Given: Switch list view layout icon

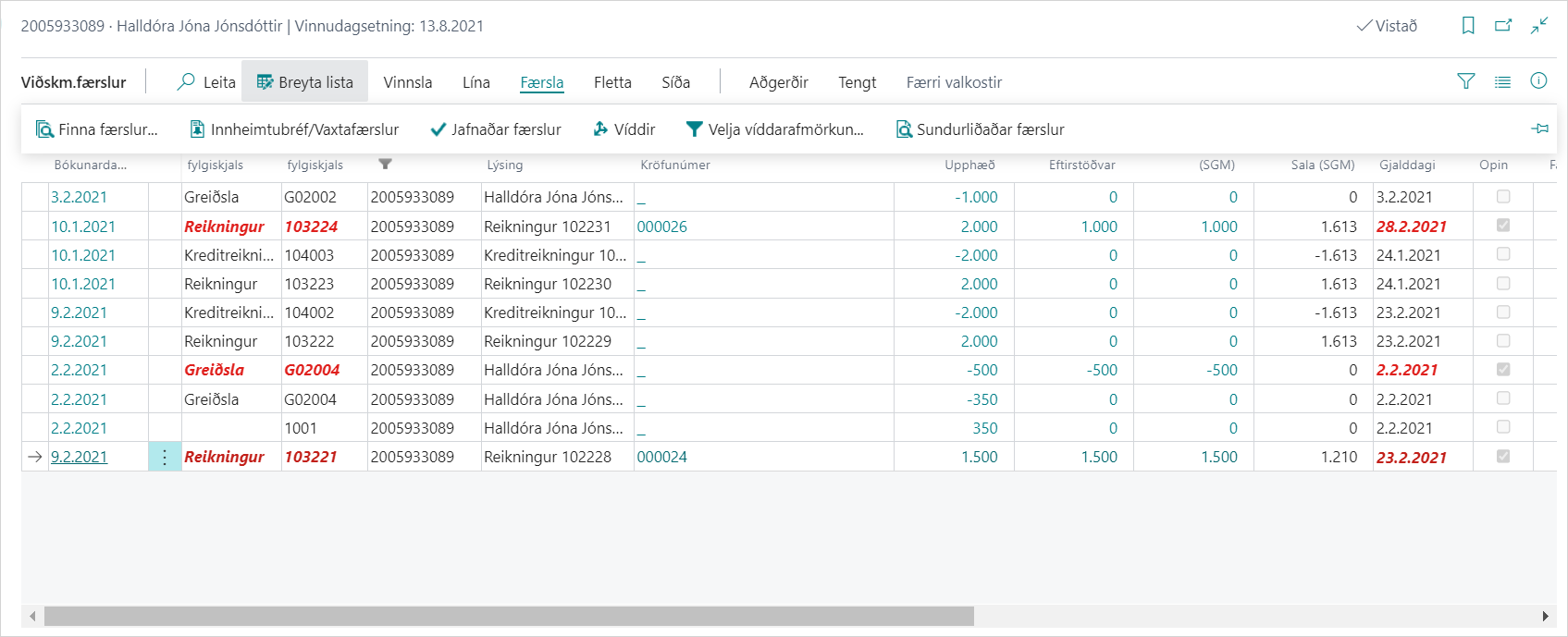Looking at the screenshot, I should click(1502, 81).
